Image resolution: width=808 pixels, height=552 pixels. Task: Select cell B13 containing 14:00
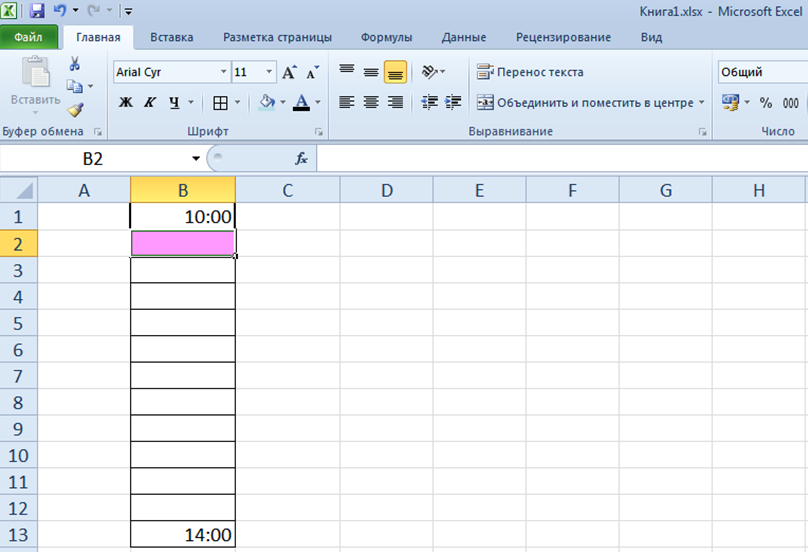point(183,535)
